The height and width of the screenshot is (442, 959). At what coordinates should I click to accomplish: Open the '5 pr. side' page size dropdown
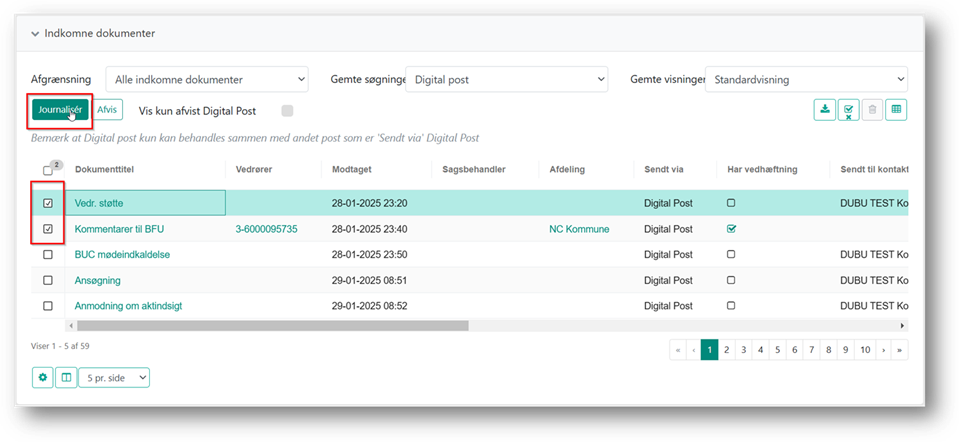tap(113, 377)
